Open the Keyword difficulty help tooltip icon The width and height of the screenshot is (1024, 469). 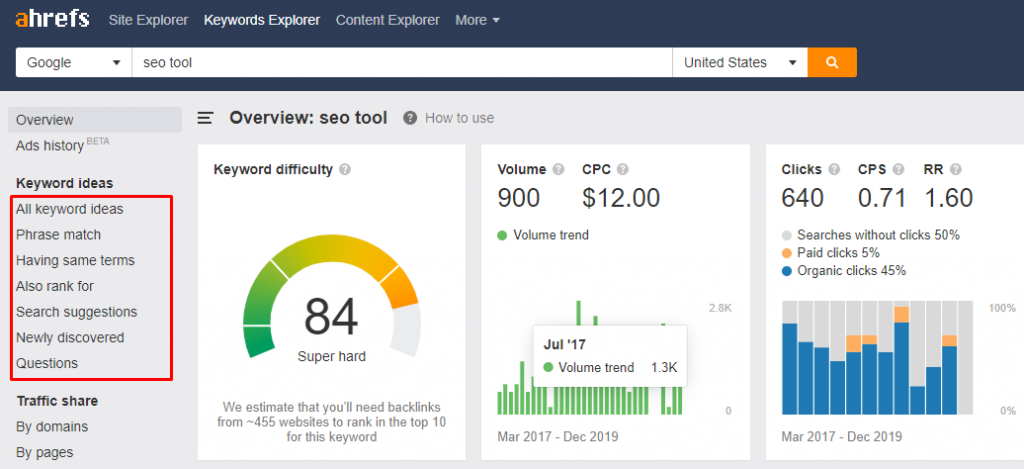[345, 170]
